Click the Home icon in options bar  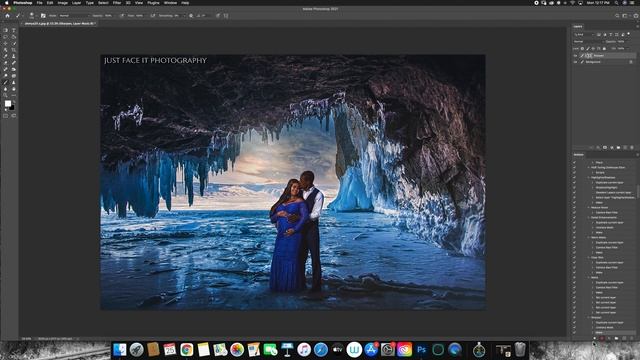7,16
